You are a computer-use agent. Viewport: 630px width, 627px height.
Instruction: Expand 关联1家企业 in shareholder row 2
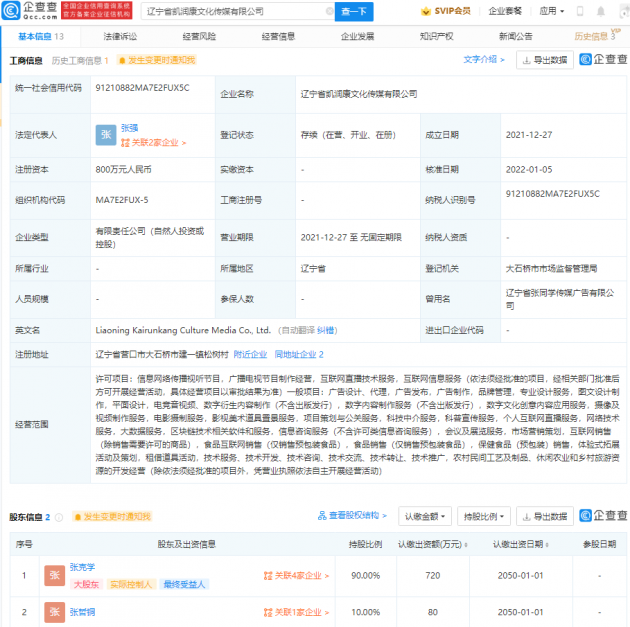[x=297, y=613]
